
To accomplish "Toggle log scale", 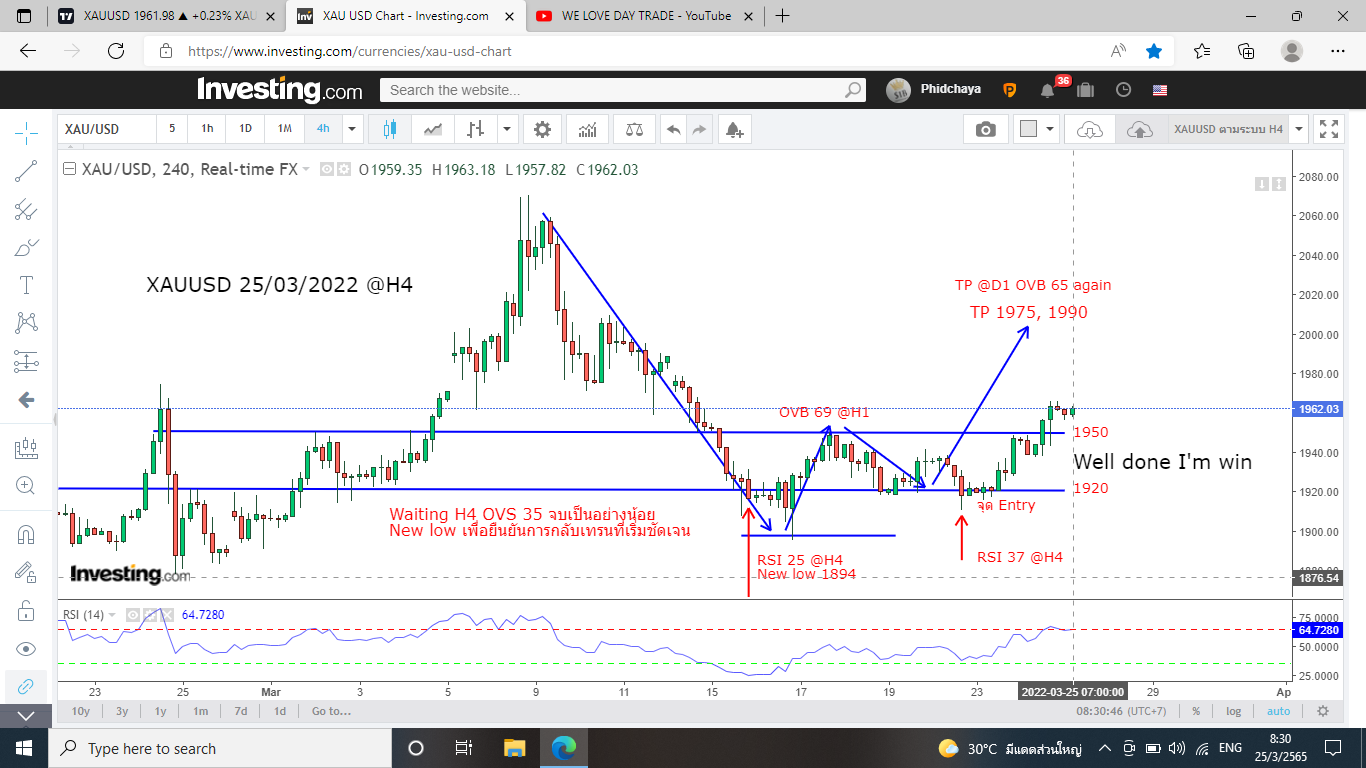I will [x=1234, y=711].
